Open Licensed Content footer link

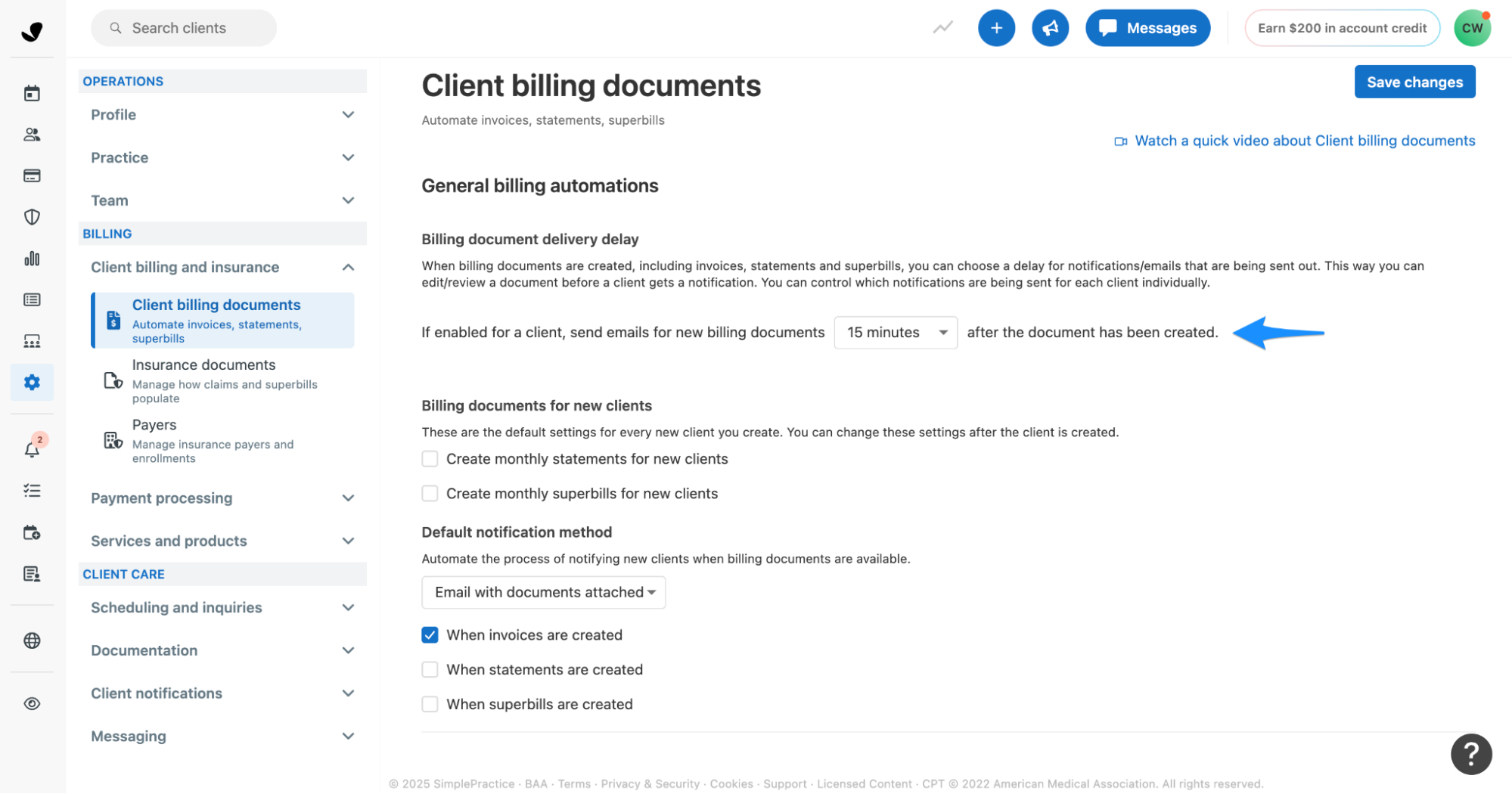pos(864,784)
